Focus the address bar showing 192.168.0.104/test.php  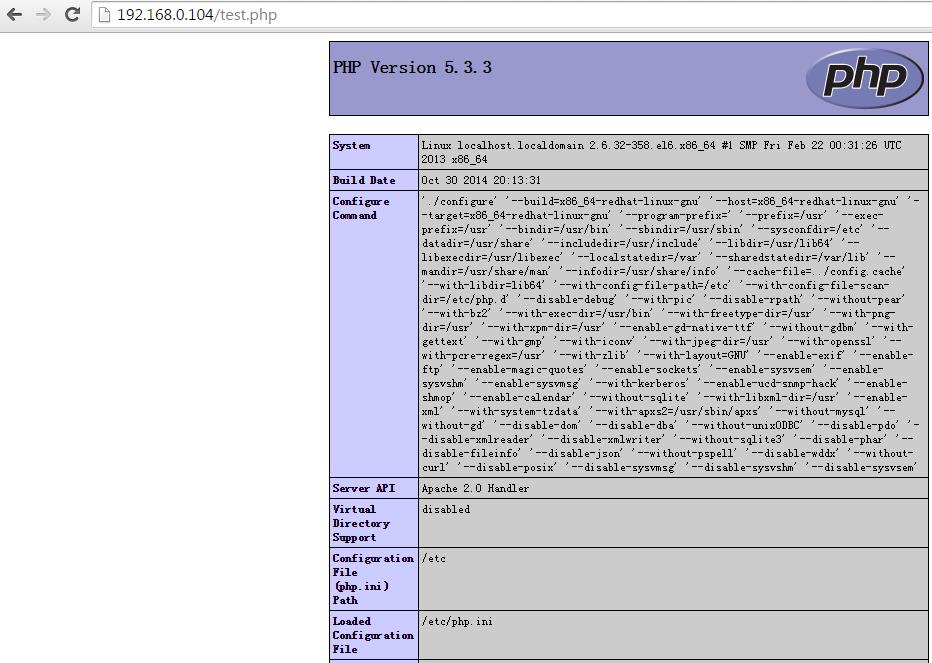512,14
